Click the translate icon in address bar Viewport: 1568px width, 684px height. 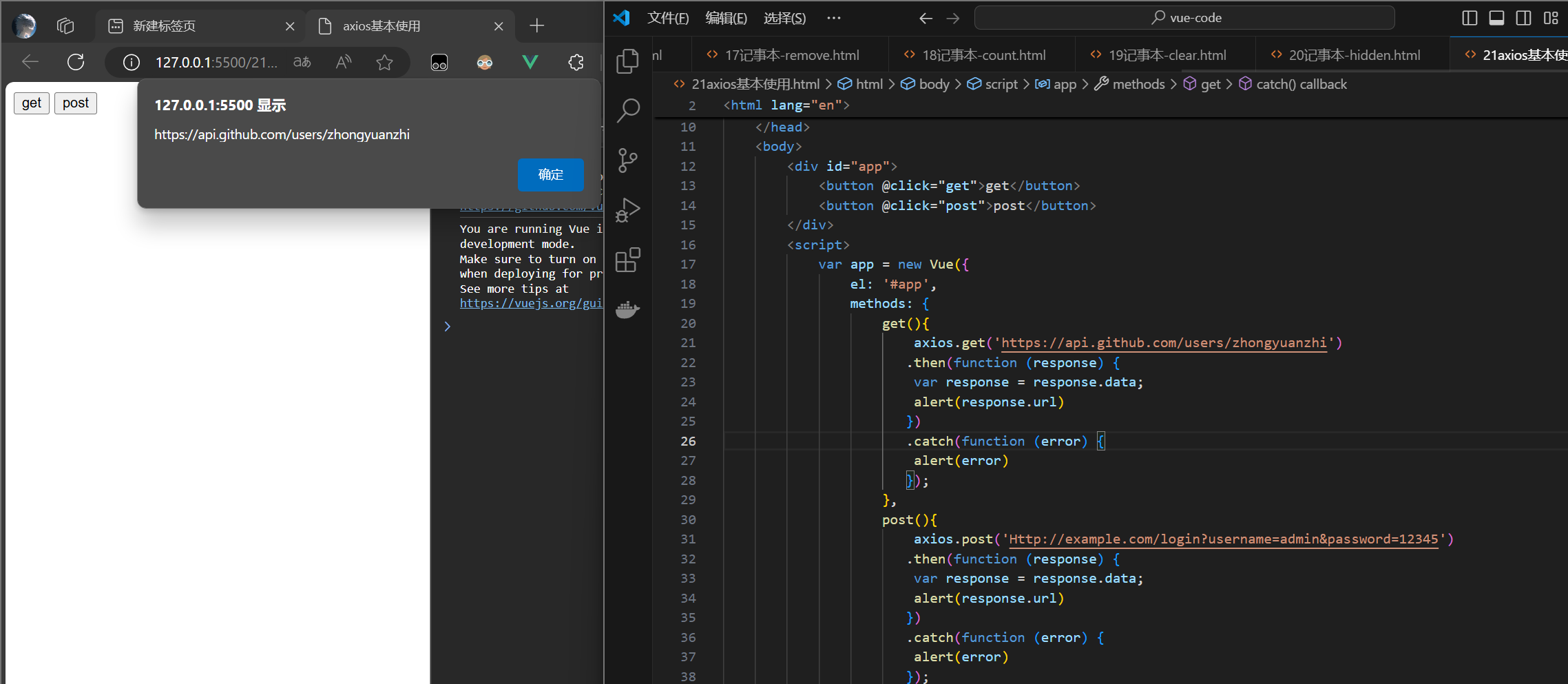pyautogui.click(x=302, y=63)
